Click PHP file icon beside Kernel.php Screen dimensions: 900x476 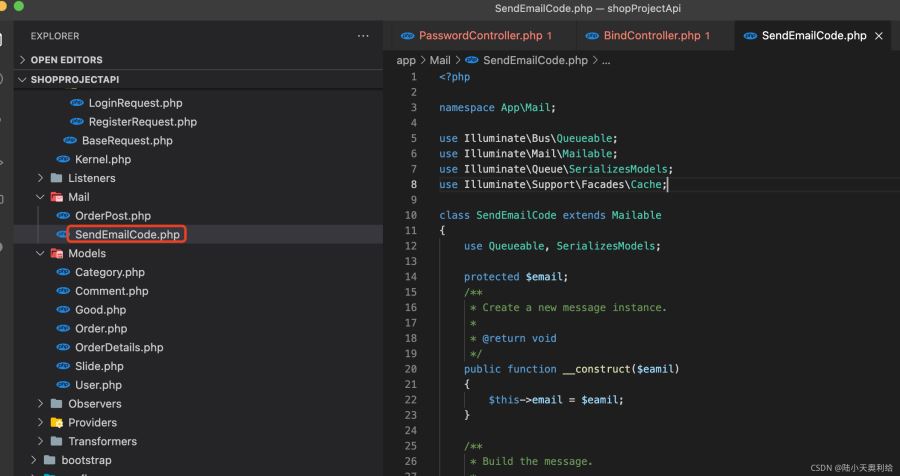click(63, 160)
